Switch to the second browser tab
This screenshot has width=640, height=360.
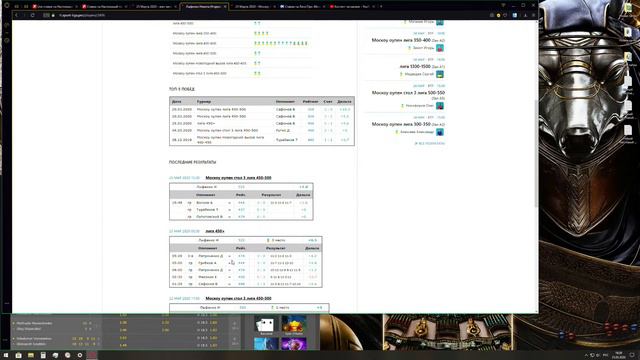[x=104, y=7]
